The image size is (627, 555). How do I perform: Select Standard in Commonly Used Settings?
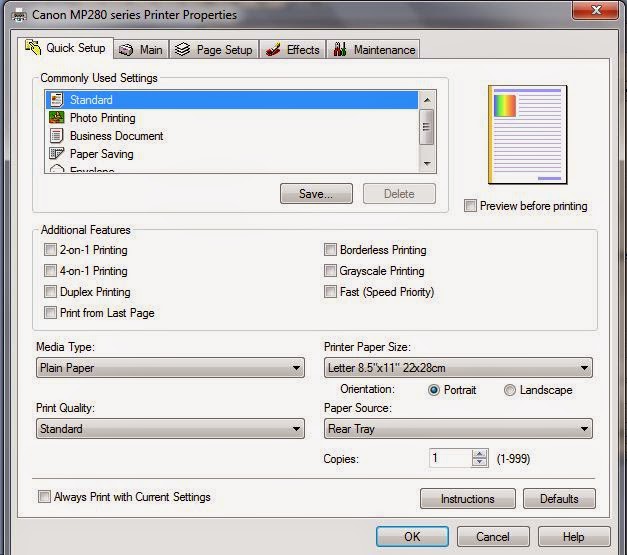(232, 100)
